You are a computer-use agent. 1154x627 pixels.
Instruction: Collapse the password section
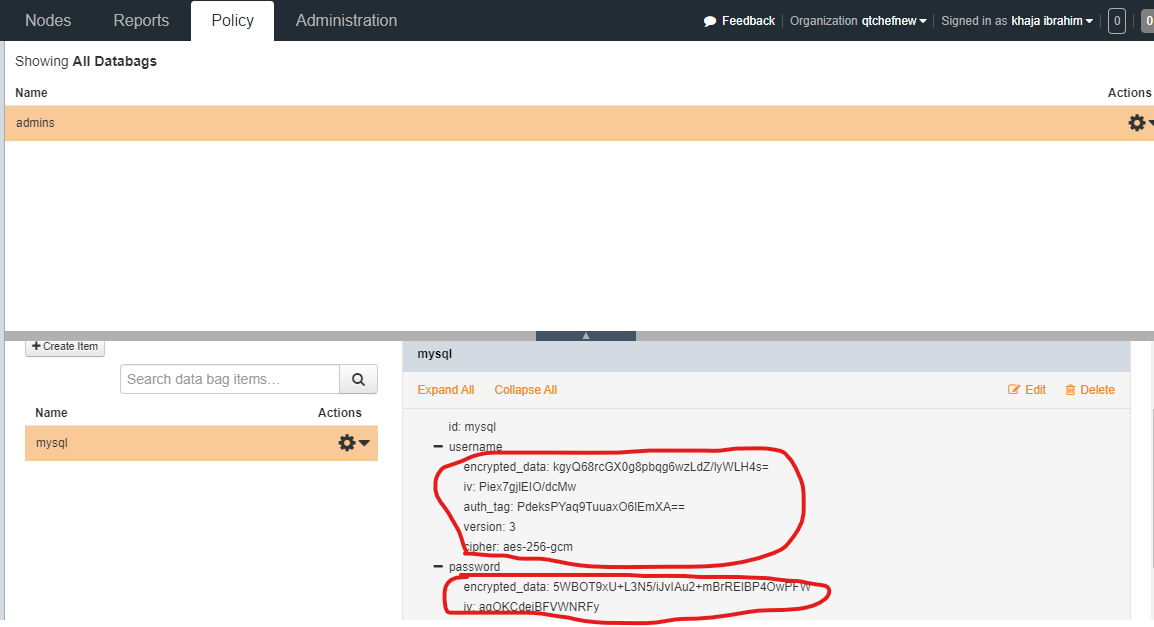pyautogui.click(x=438, y=567)
